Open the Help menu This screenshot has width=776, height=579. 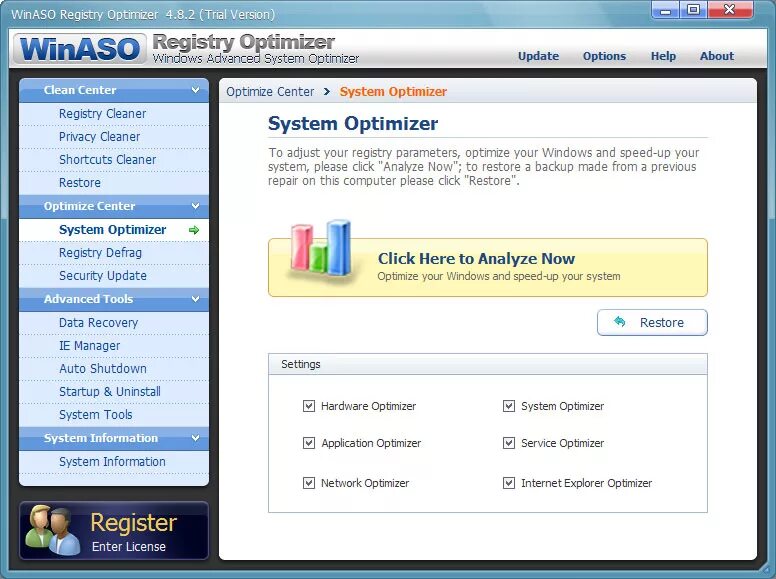[x=663, y=56]
